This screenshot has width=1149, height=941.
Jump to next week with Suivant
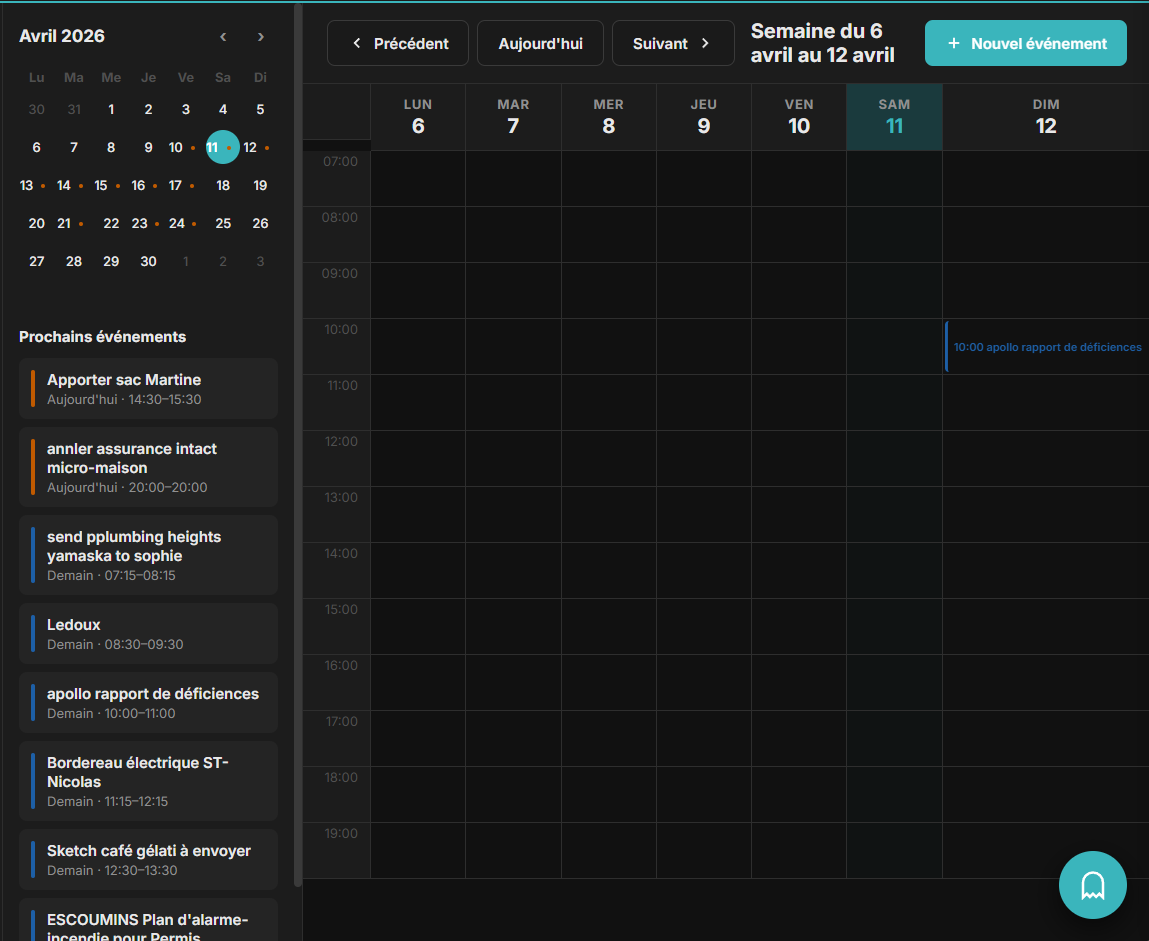(x=673, y=43)
